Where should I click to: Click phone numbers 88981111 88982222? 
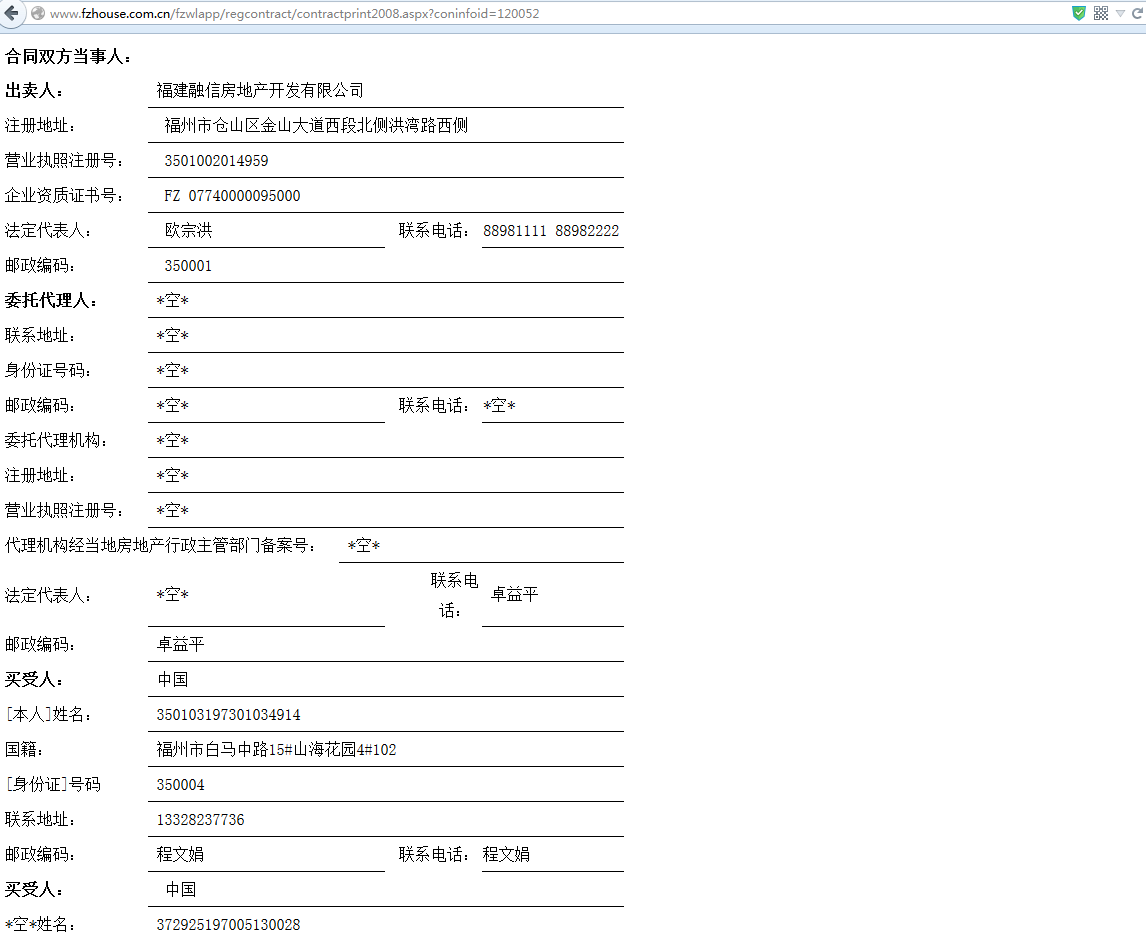[551, 231]
